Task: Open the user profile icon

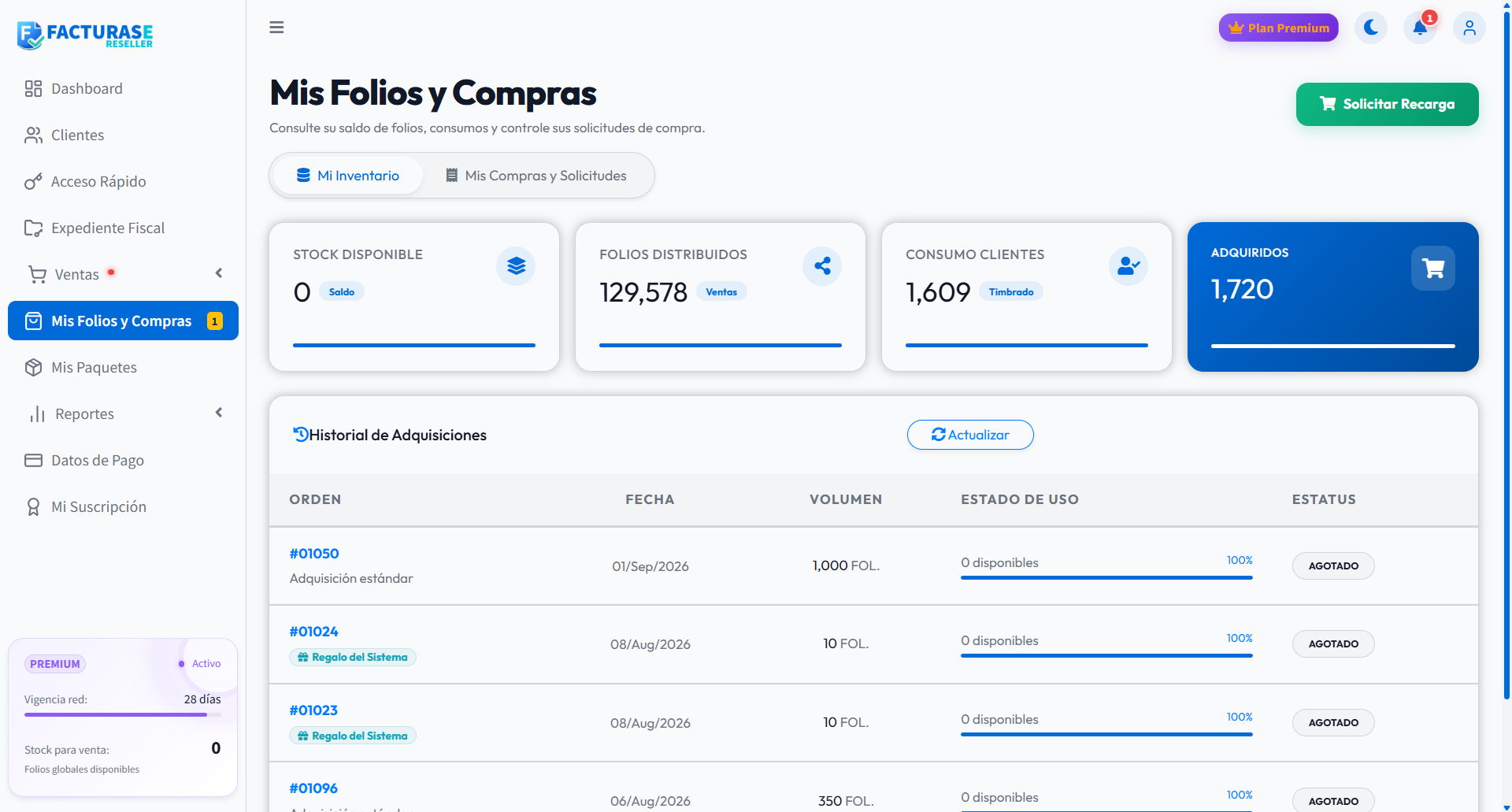Action: pyautogui.click(x=1469, y=28)
